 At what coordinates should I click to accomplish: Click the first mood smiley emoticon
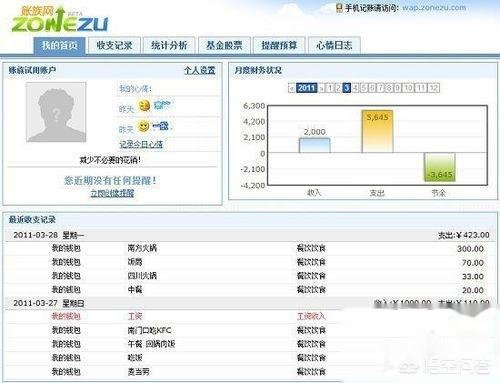(x=145, y=106)
